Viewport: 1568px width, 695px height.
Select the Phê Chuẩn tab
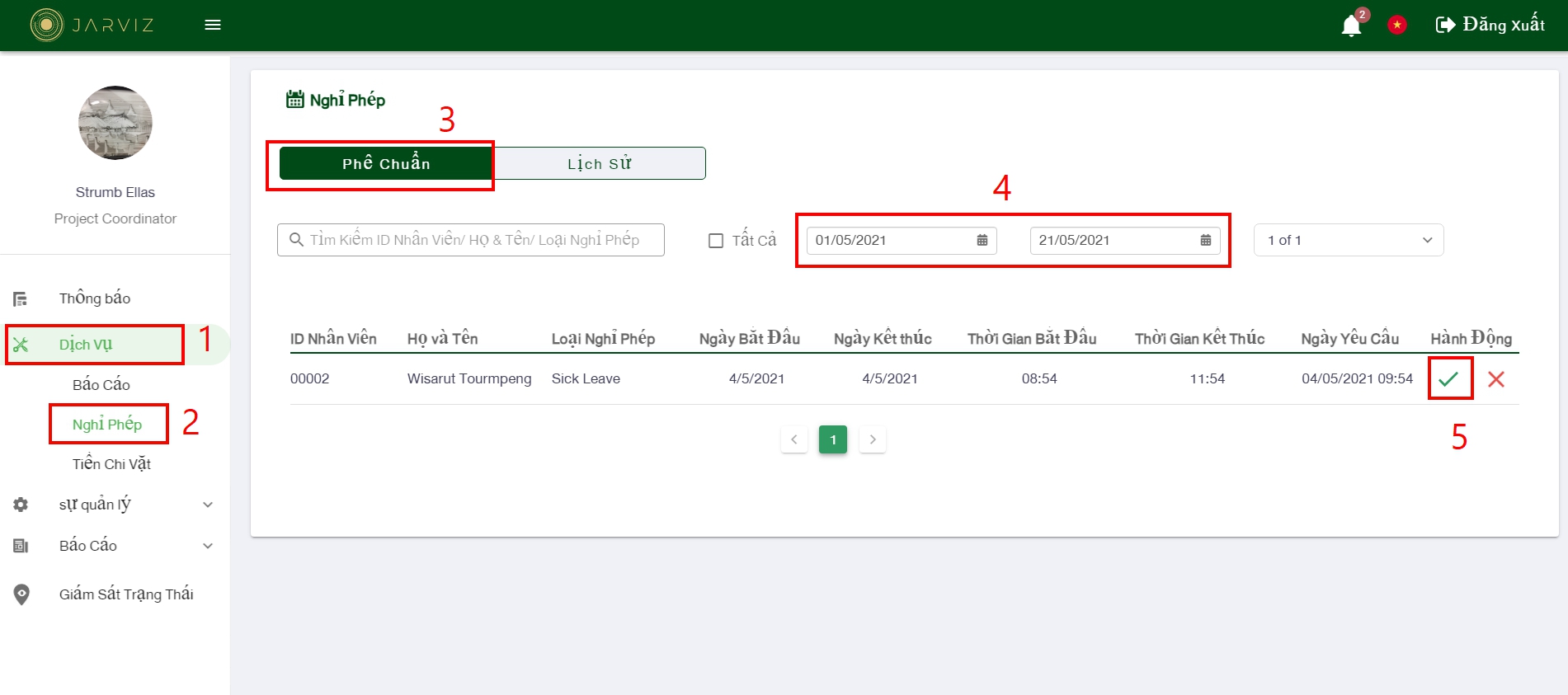(386, 163)
